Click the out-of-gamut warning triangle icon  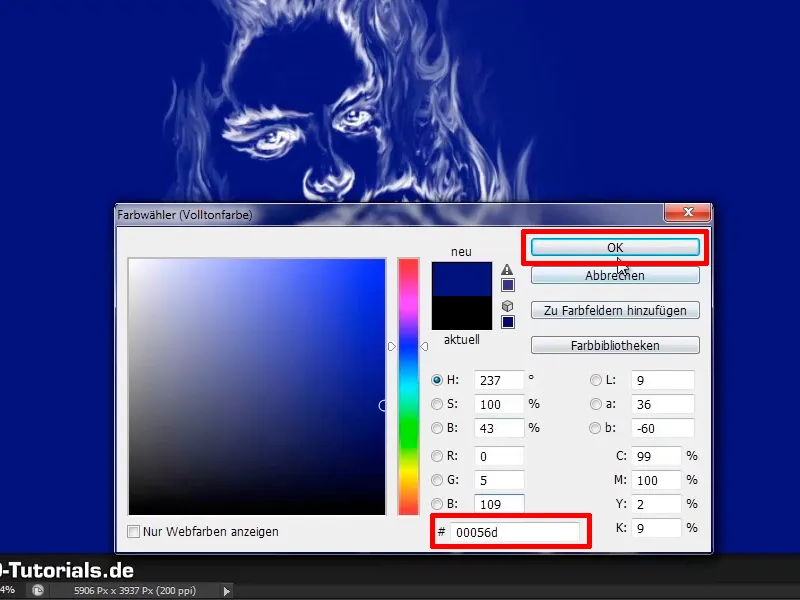click(507, 269)
